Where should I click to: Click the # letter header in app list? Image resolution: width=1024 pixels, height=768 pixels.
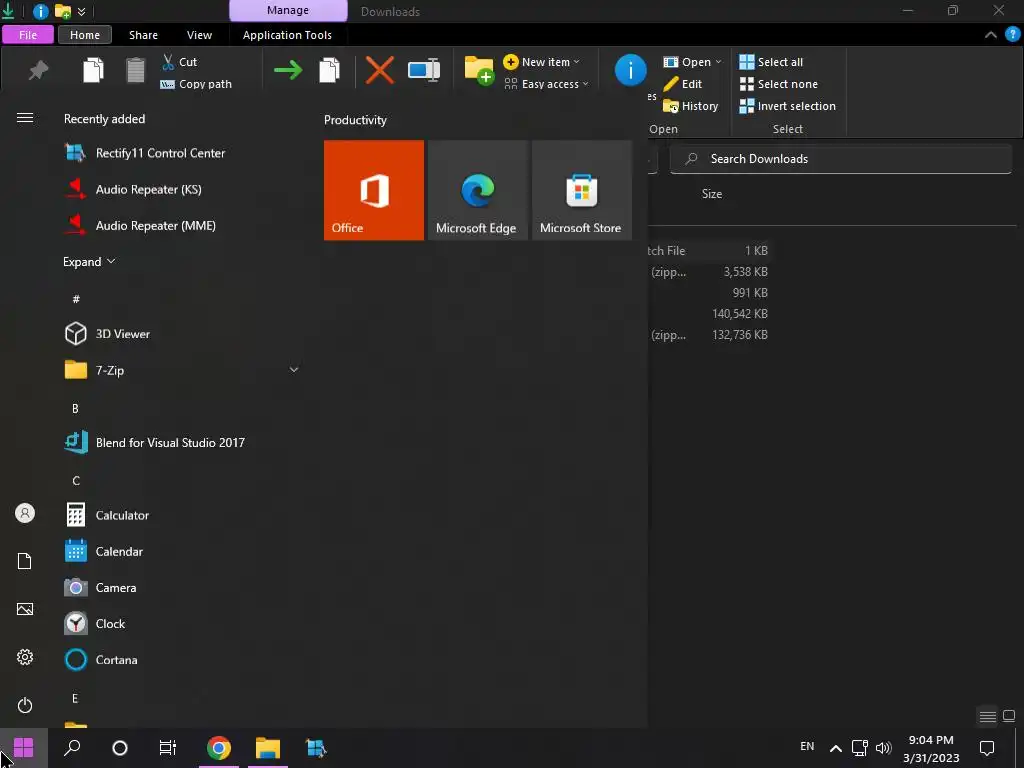point(76,299)
